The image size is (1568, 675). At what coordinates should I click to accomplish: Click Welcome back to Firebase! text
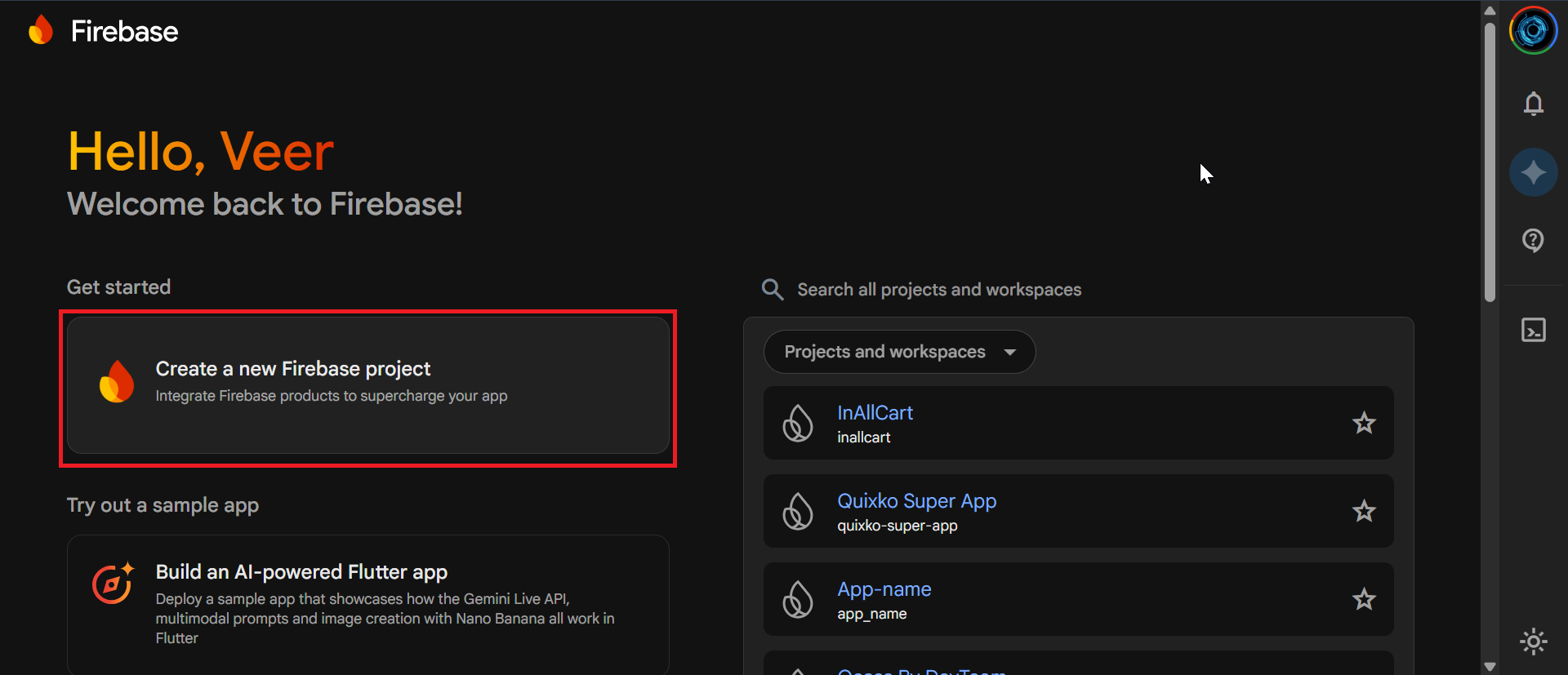point(265,204)
